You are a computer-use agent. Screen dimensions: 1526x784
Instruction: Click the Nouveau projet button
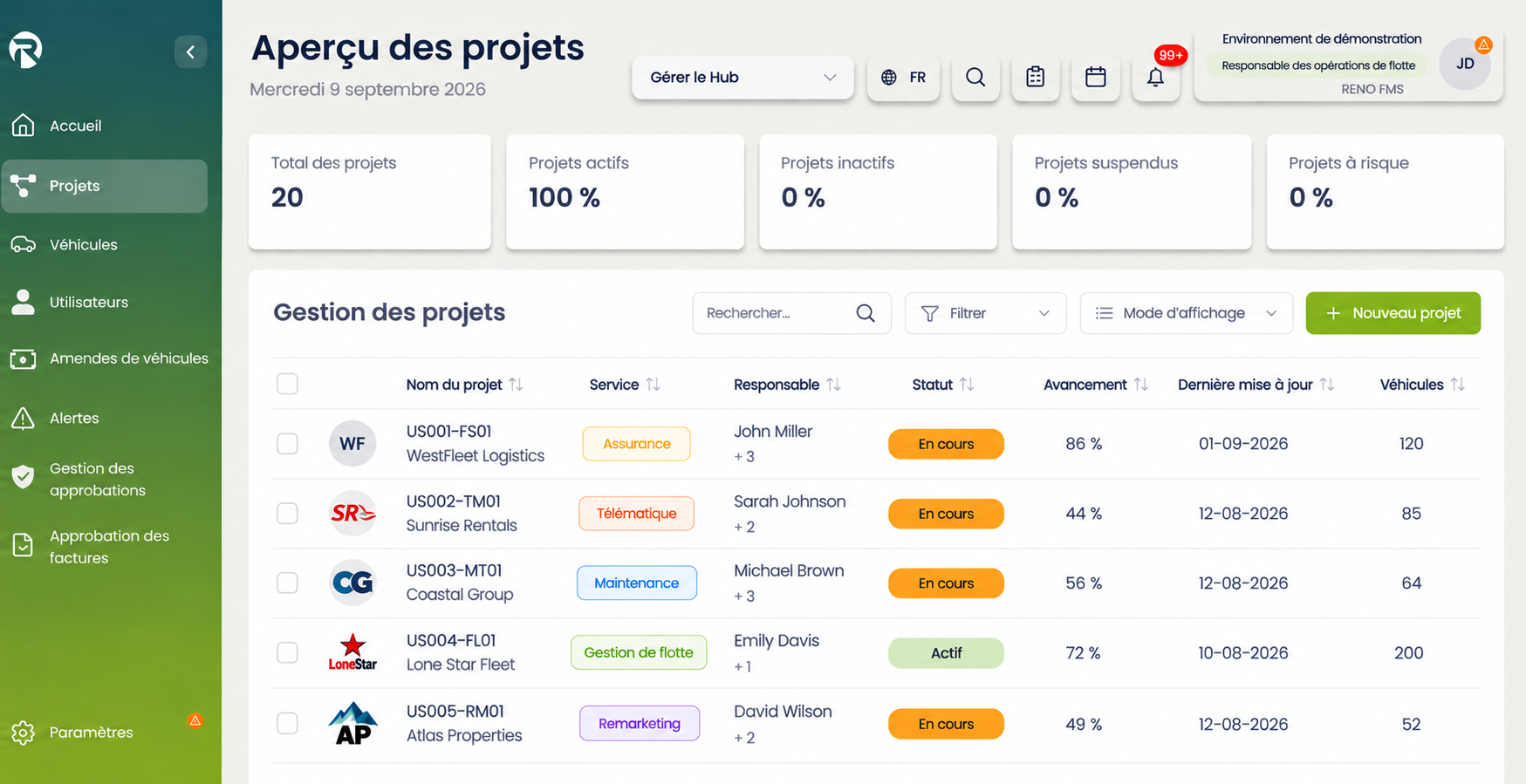(x=1393, y=313)
